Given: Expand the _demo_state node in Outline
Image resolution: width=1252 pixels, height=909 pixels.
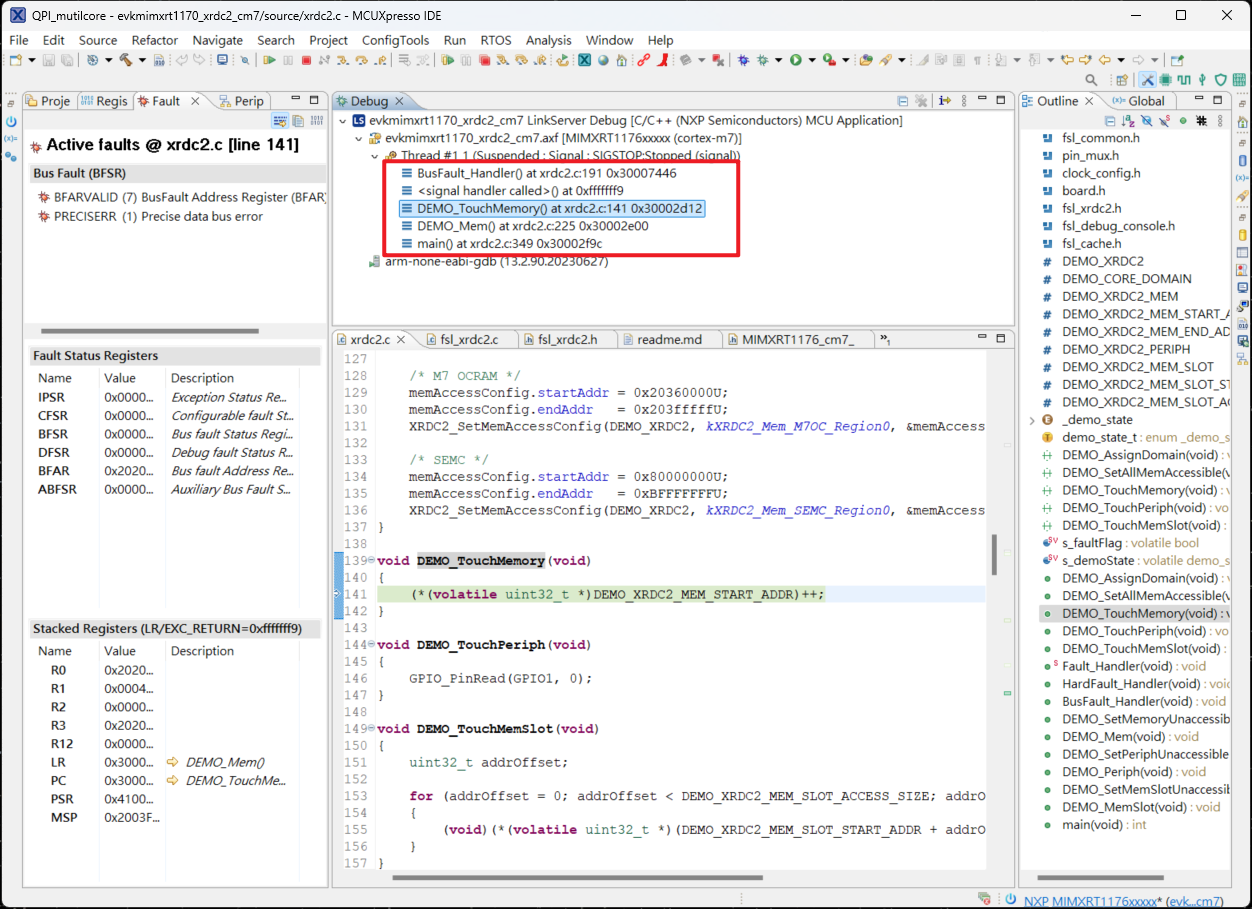Looking at the screenshot, I should coord(1032,420).
